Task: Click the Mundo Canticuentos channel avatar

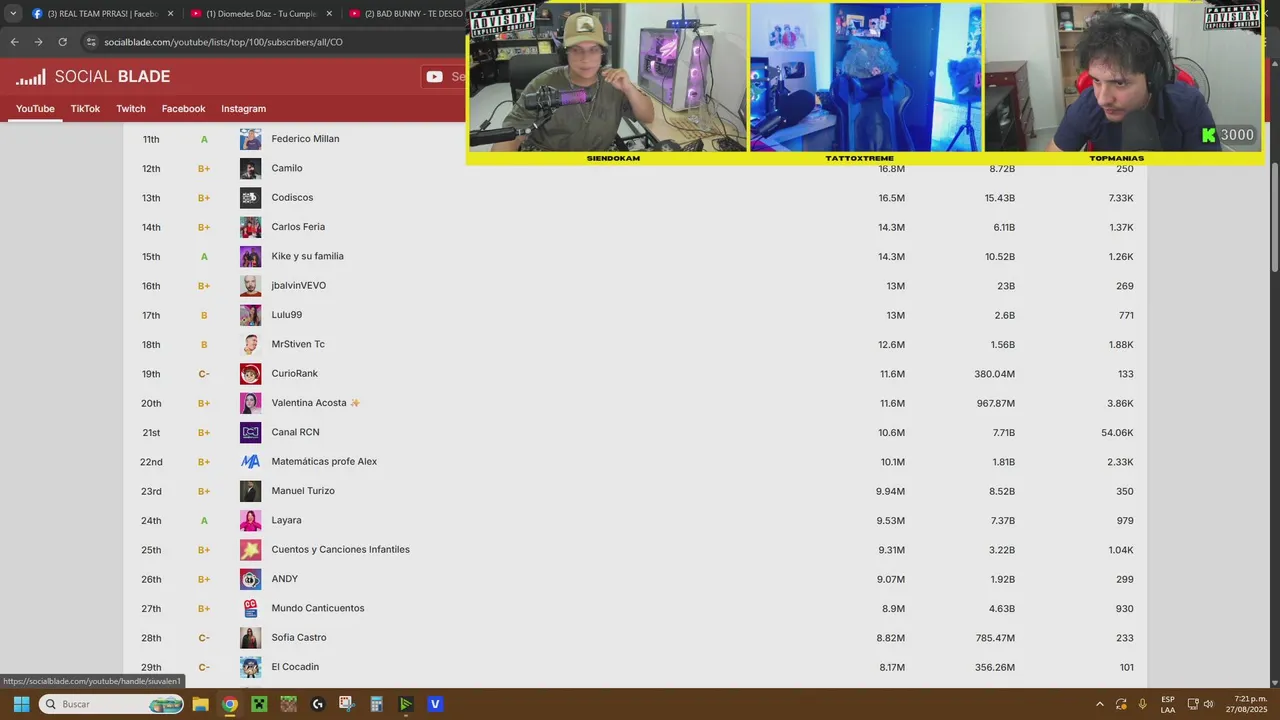Action: [x=250, y=609]
